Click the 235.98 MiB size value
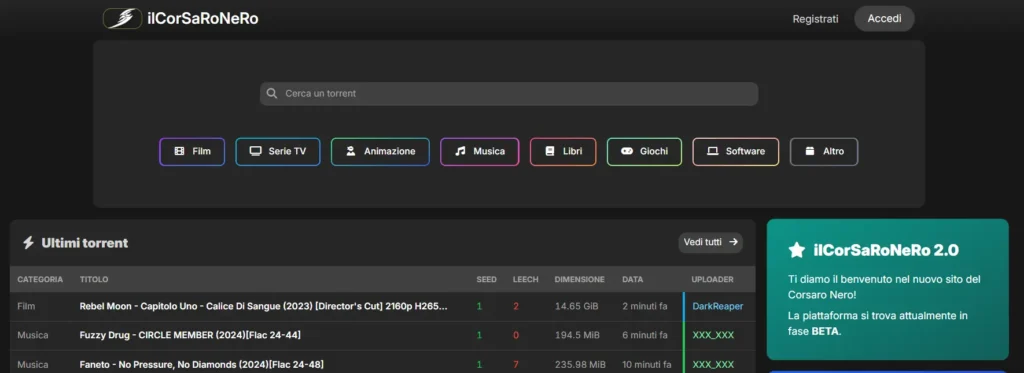The width and height of the screenshot is (1024, 373). [580, 364]
